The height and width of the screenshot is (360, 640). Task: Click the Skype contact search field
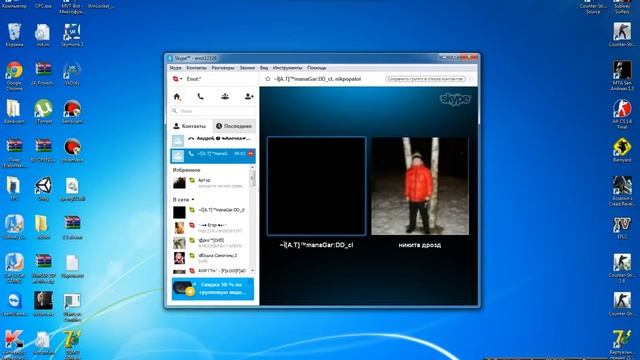coord(213,111)
